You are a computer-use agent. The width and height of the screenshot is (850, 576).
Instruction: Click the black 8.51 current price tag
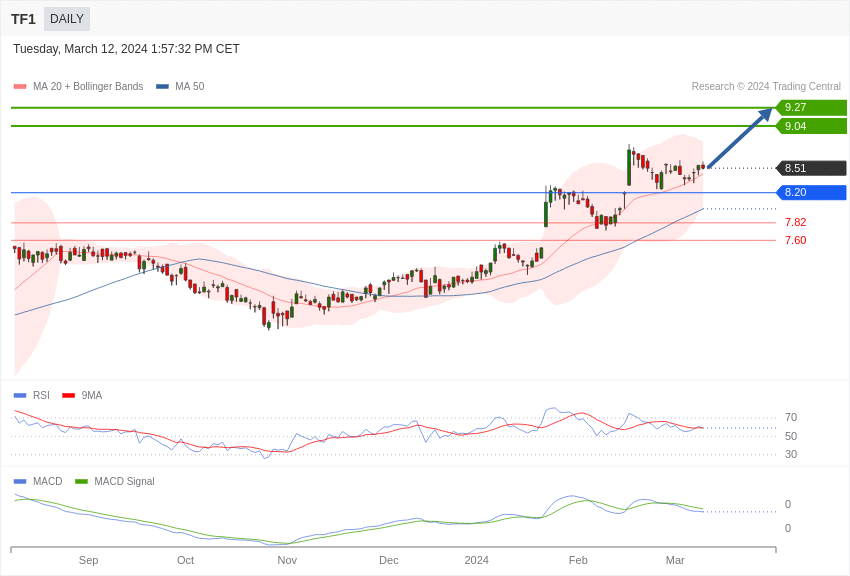(x=811, y=168)
